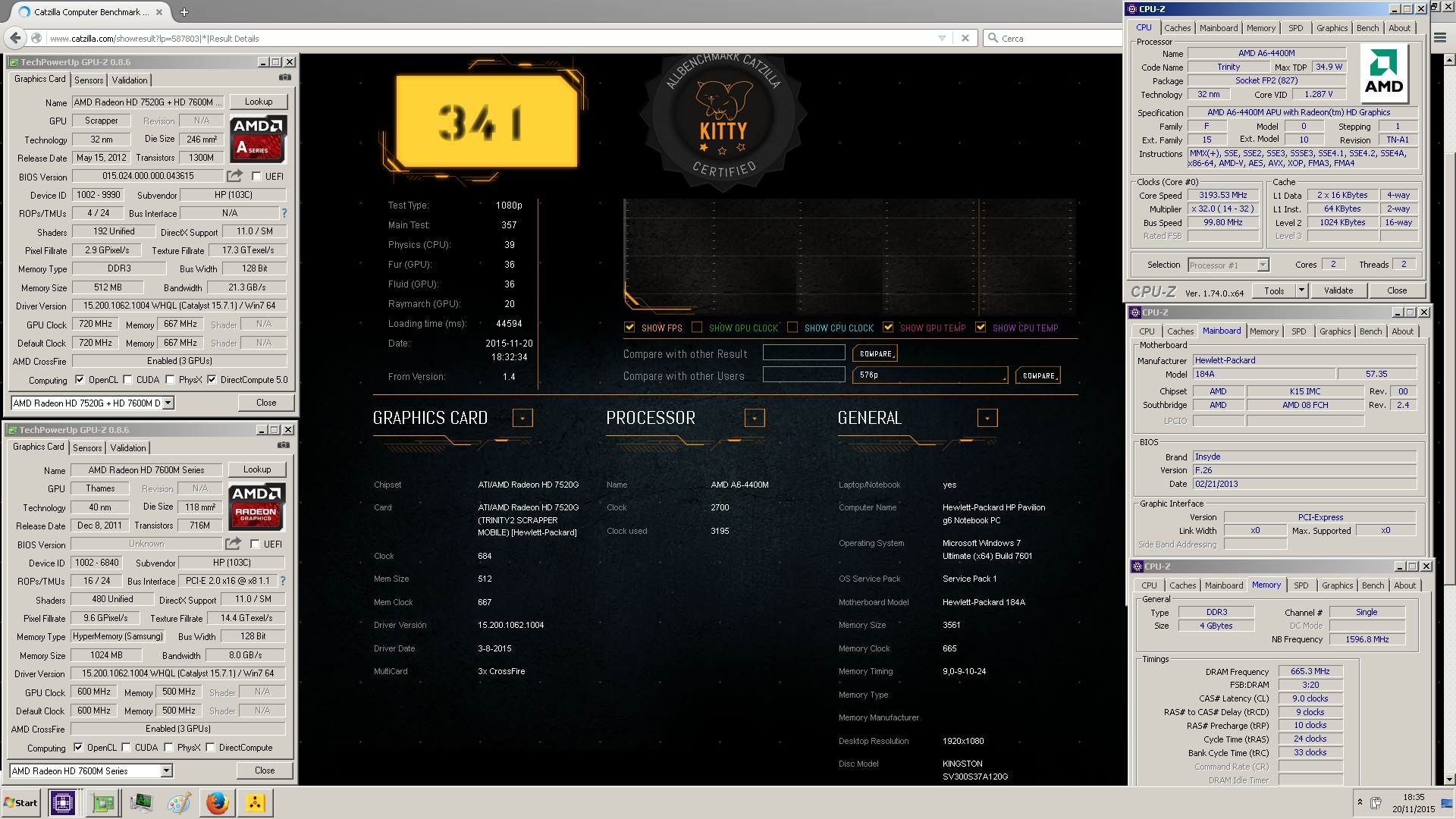This screenshot has width=1456, height=819.
Task: Switch to Firefox on the taskbar
Action: [x=218, y=802]
